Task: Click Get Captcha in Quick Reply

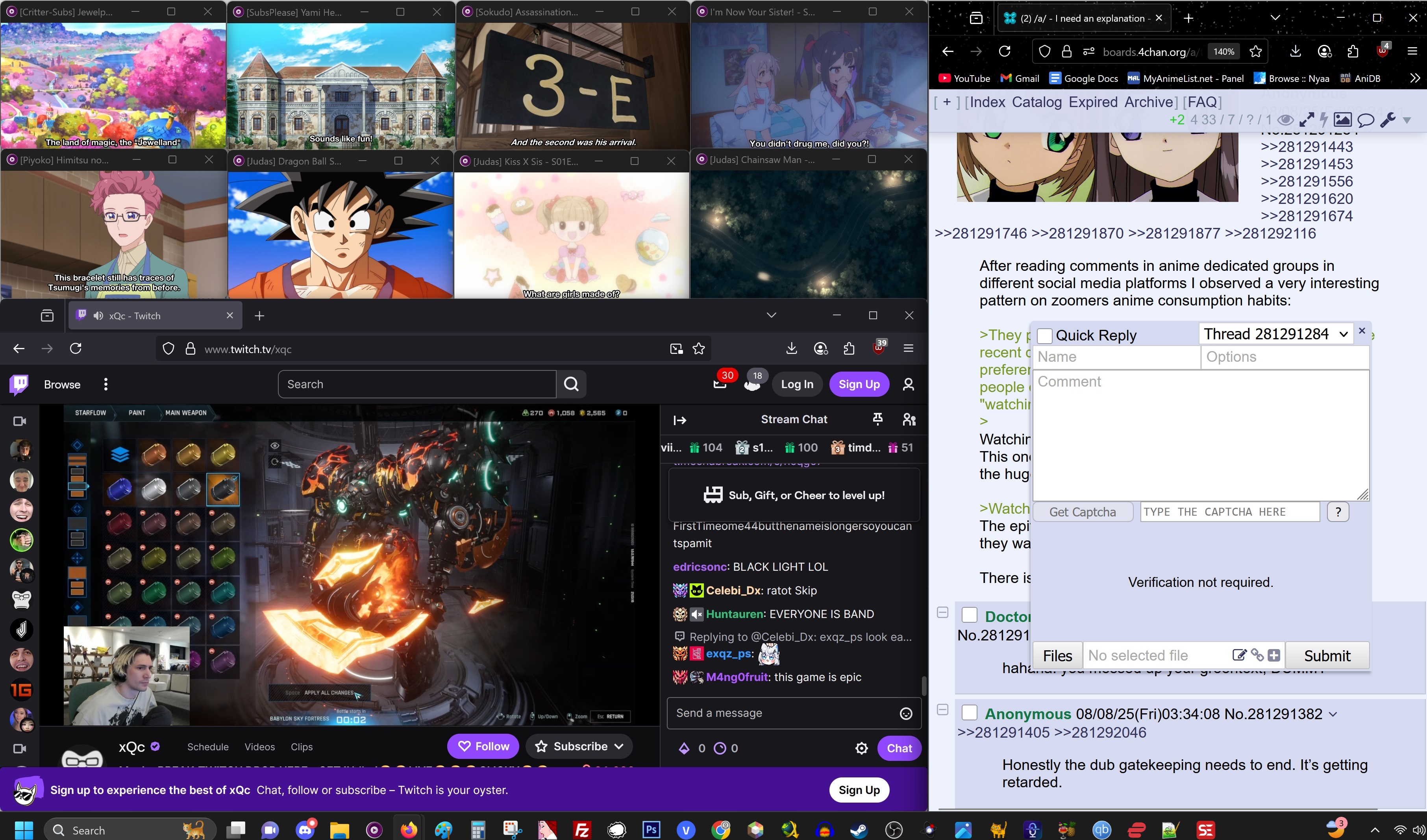Action: (1082, 512)
